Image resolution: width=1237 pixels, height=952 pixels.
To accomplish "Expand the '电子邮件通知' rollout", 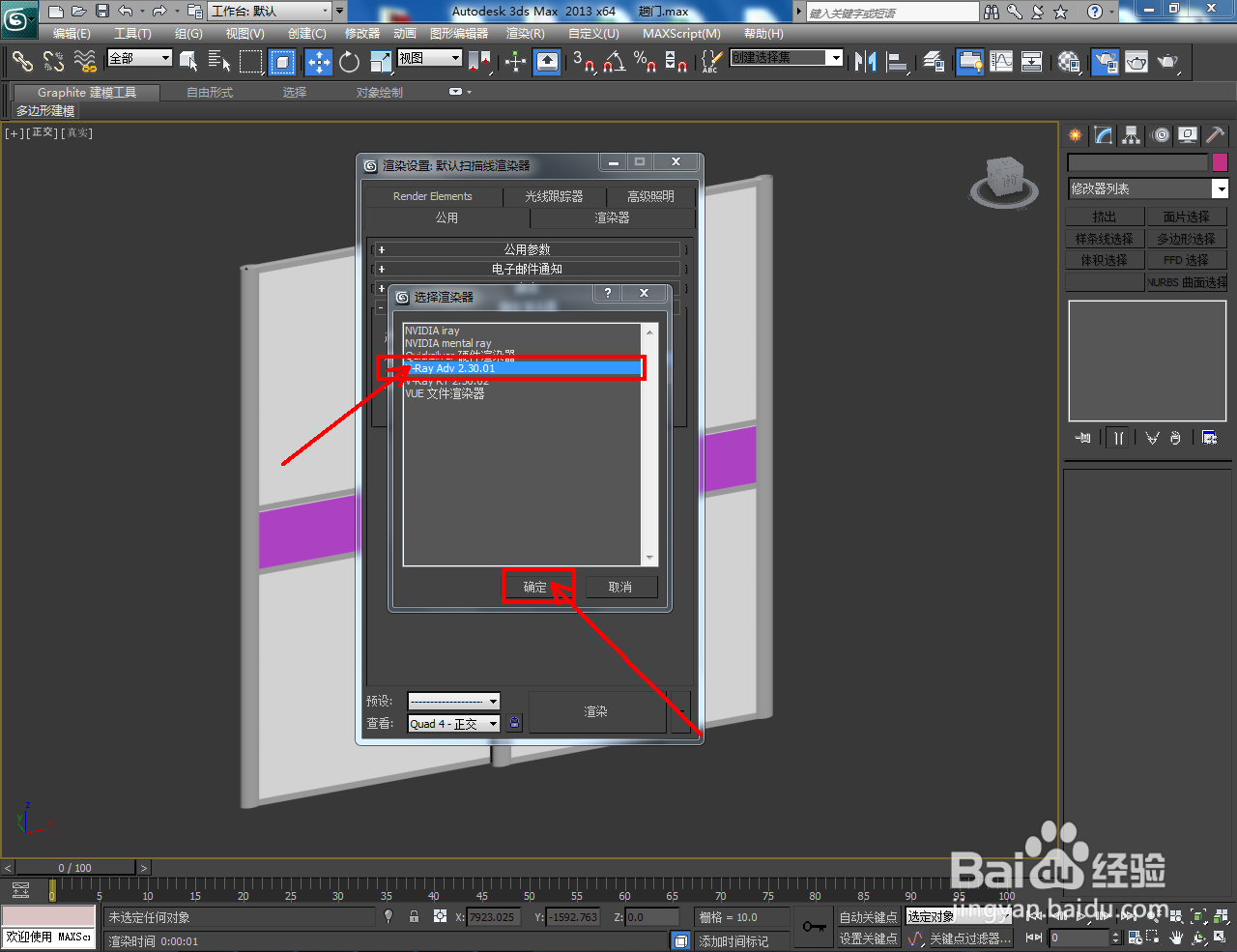I will 528,269.
